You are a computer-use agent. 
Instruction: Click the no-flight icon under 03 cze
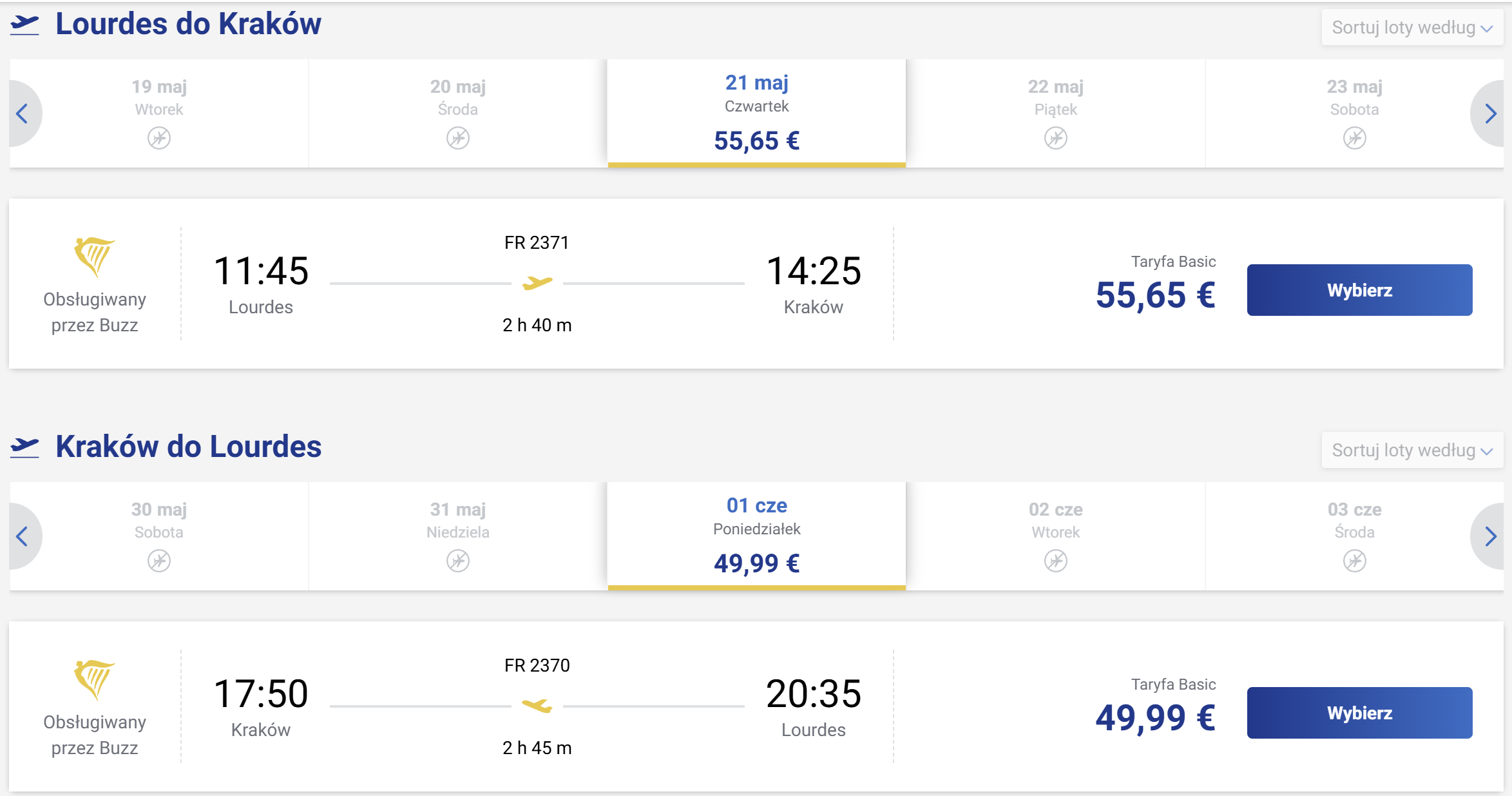1355,561
